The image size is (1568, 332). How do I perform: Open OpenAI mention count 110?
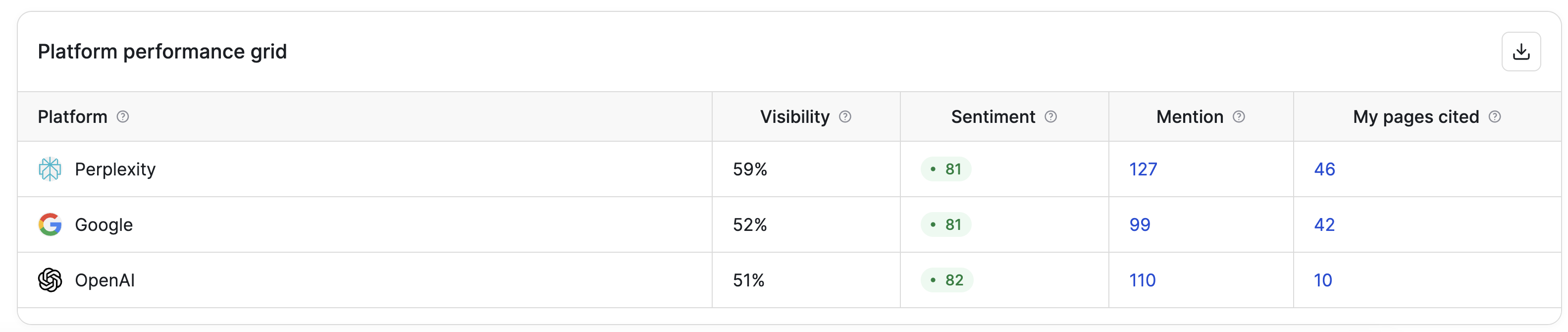click(x=1143, y=279)
